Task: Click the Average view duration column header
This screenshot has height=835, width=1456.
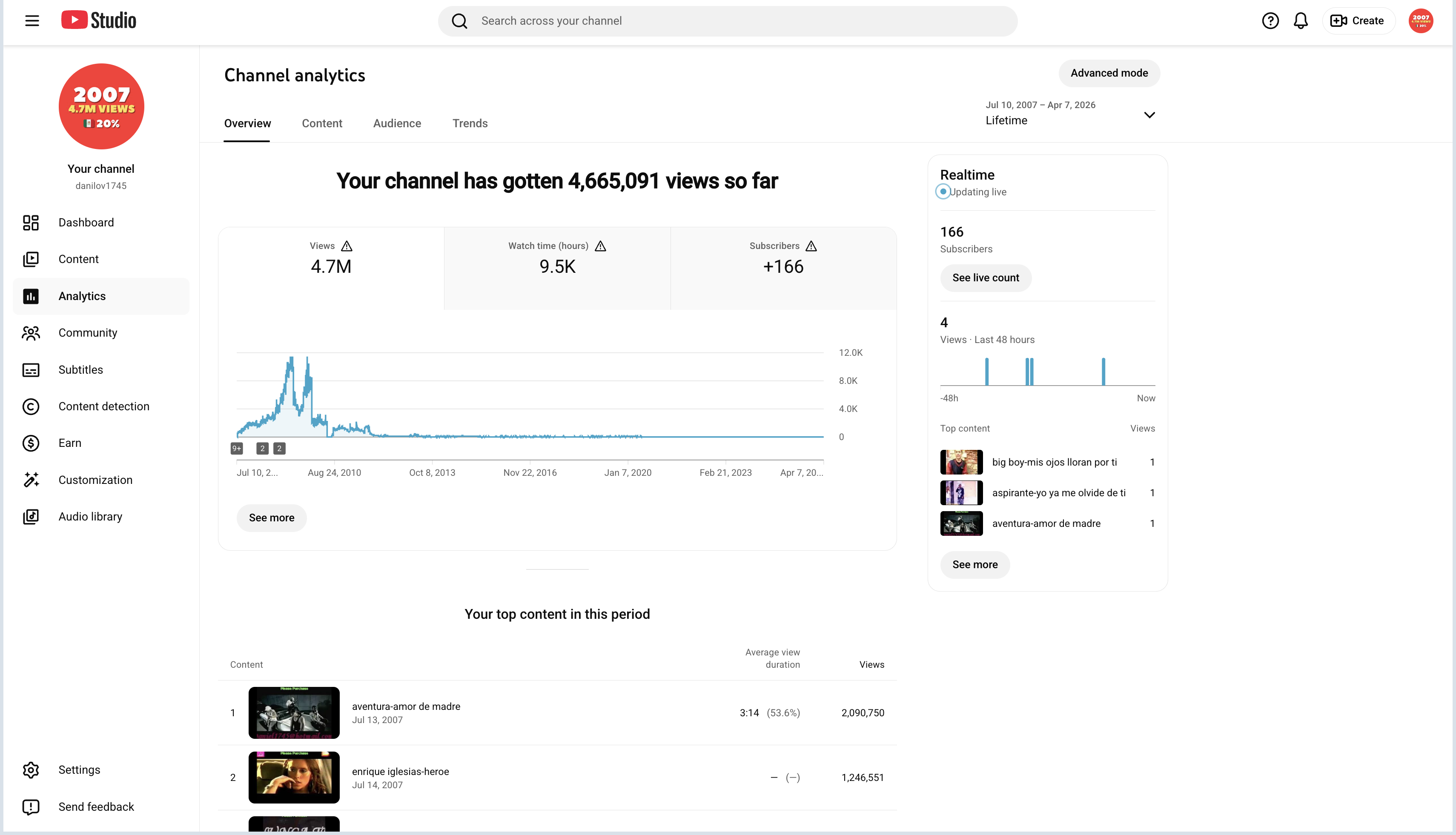Action: tap(772, 658)
